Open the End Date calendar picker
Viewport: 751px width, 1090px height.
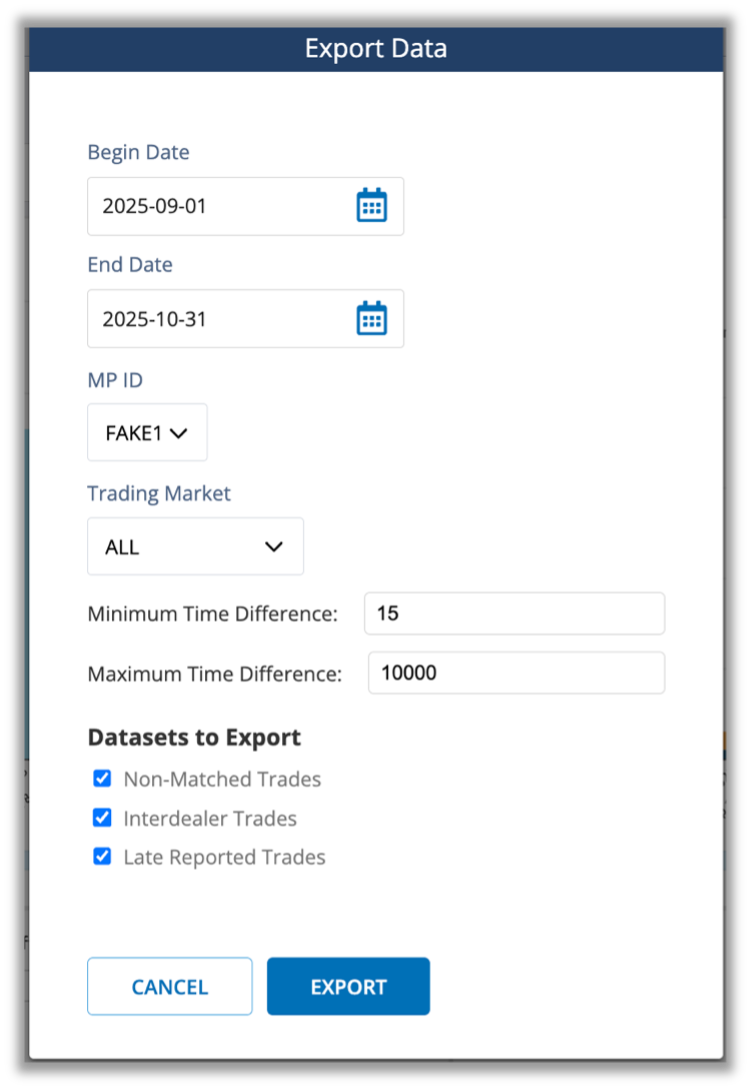tap(372, 319)
